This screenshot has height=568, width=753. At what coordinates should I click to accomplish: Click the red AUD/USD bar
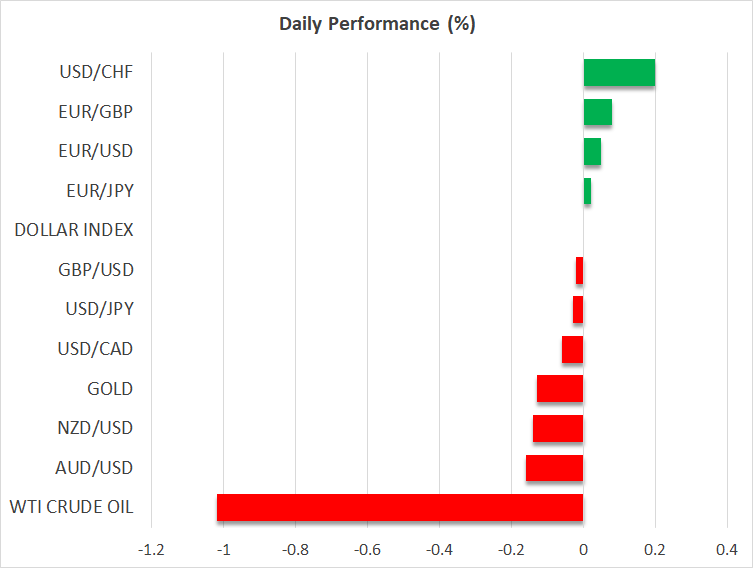[554, 468]
